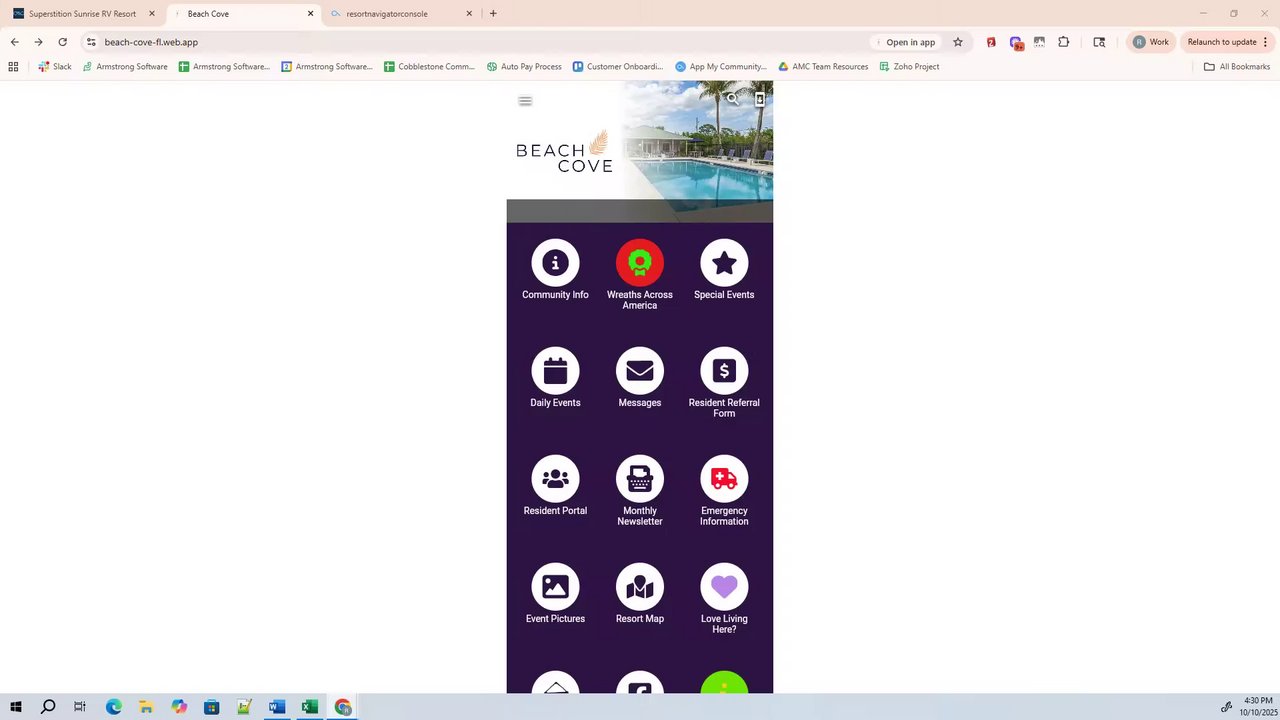The image size is (1280, 720).
Task: Open the Customer Onboarding bookmark
Action: [x=617, y=67]
